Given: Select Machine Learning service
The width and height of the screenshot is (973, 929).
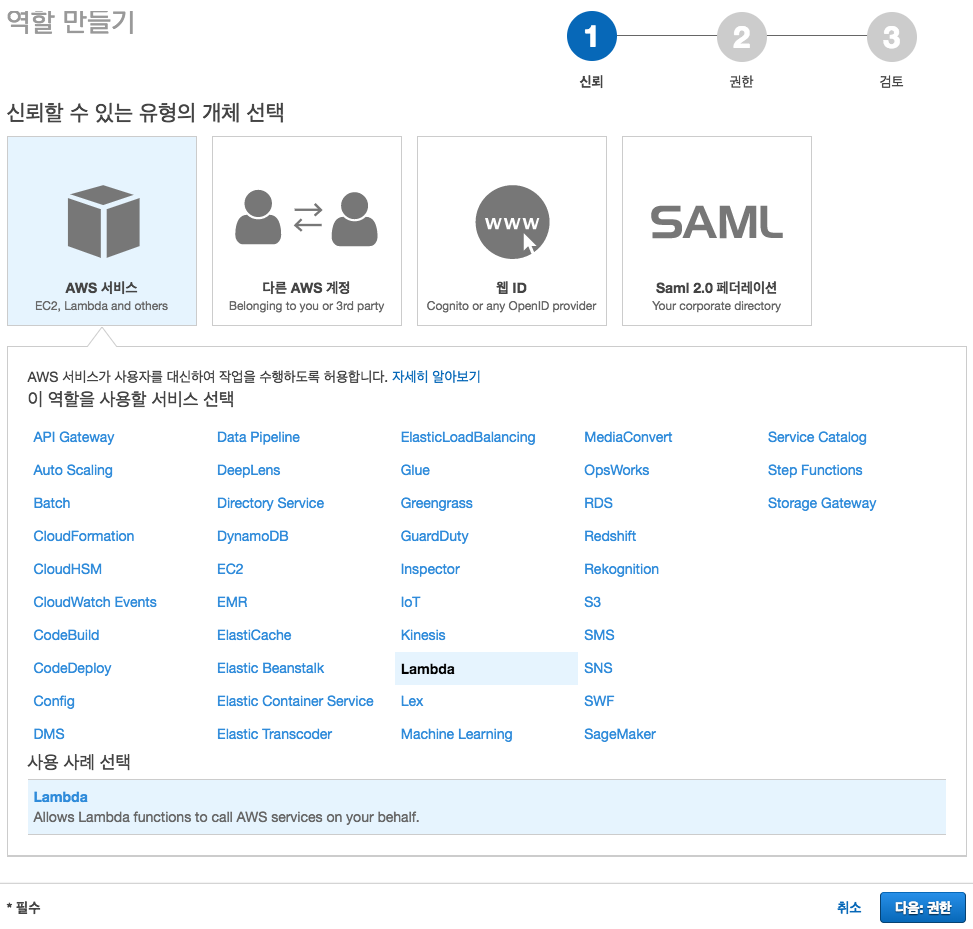Looking at the screenshot, I should point(457,734).
